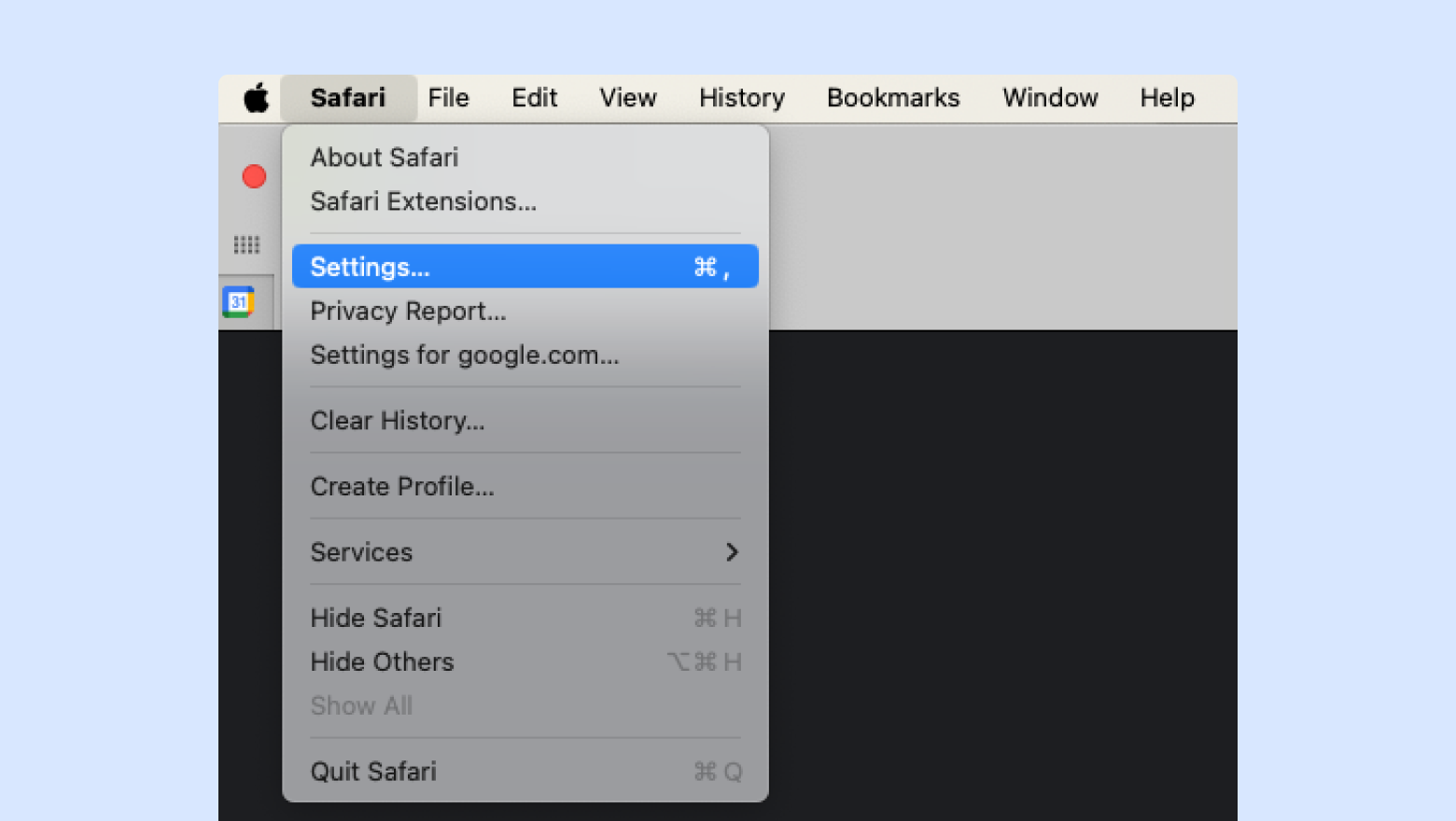The height and width of the screenshot is (821, 1456).
Task: Open the Bookmarks menu
Action: pos(892,98)
